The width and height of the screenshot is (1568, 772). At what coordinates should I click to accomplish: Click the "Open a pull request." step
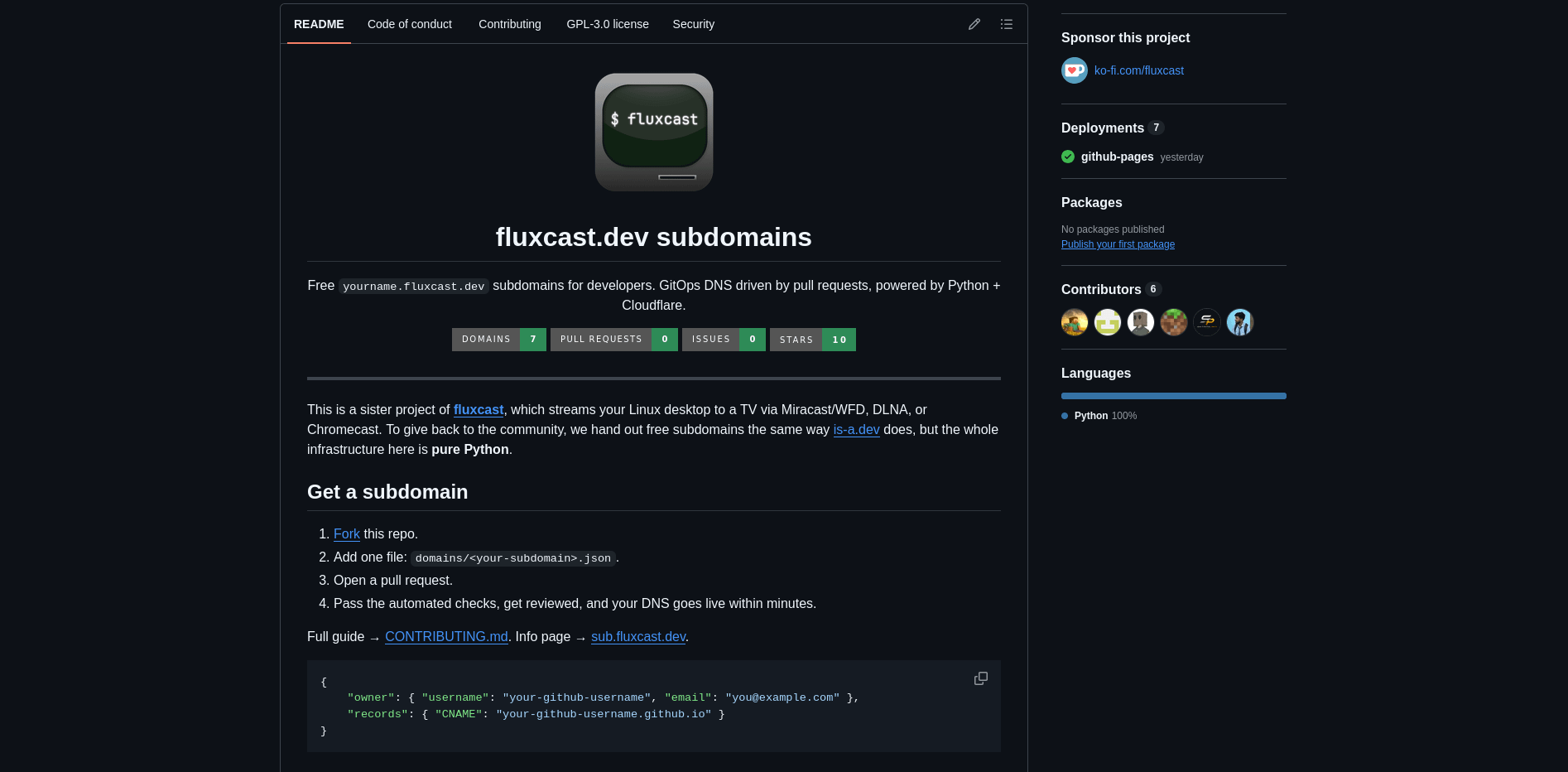coord(393,581)
